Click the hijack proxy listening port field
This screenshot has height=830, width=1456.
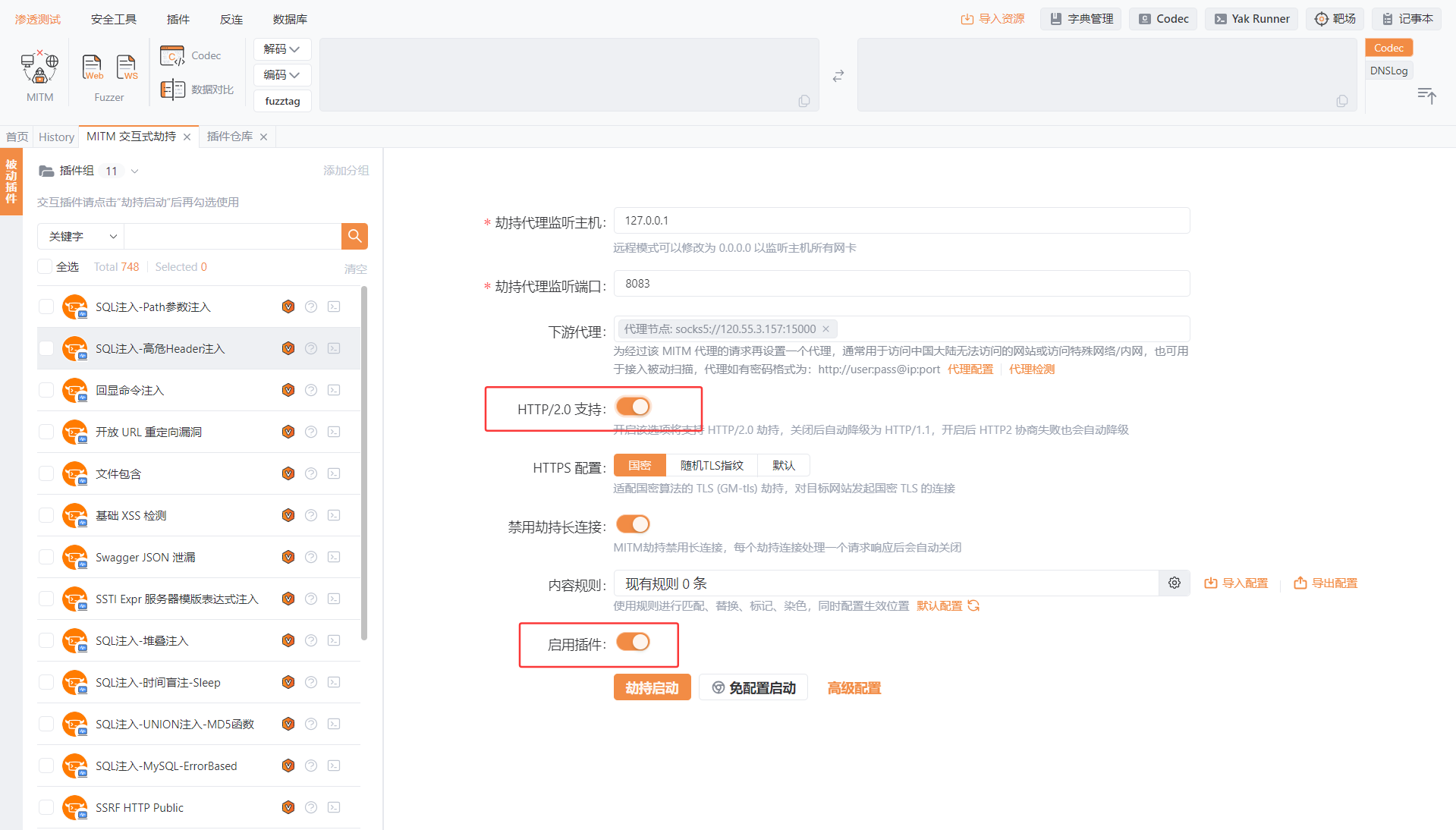901,284
